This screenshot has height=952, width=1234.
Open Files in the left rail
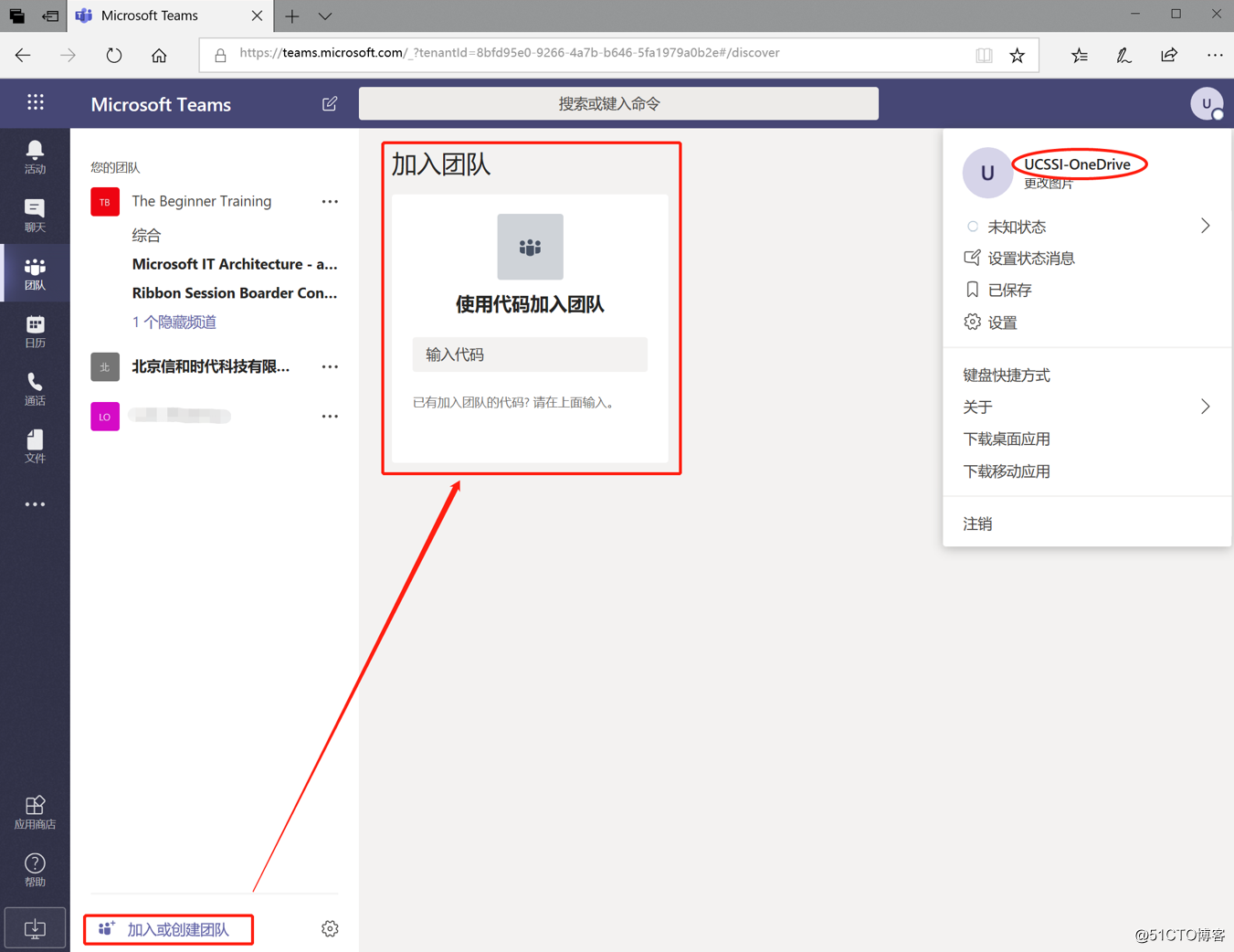(35, 446)
